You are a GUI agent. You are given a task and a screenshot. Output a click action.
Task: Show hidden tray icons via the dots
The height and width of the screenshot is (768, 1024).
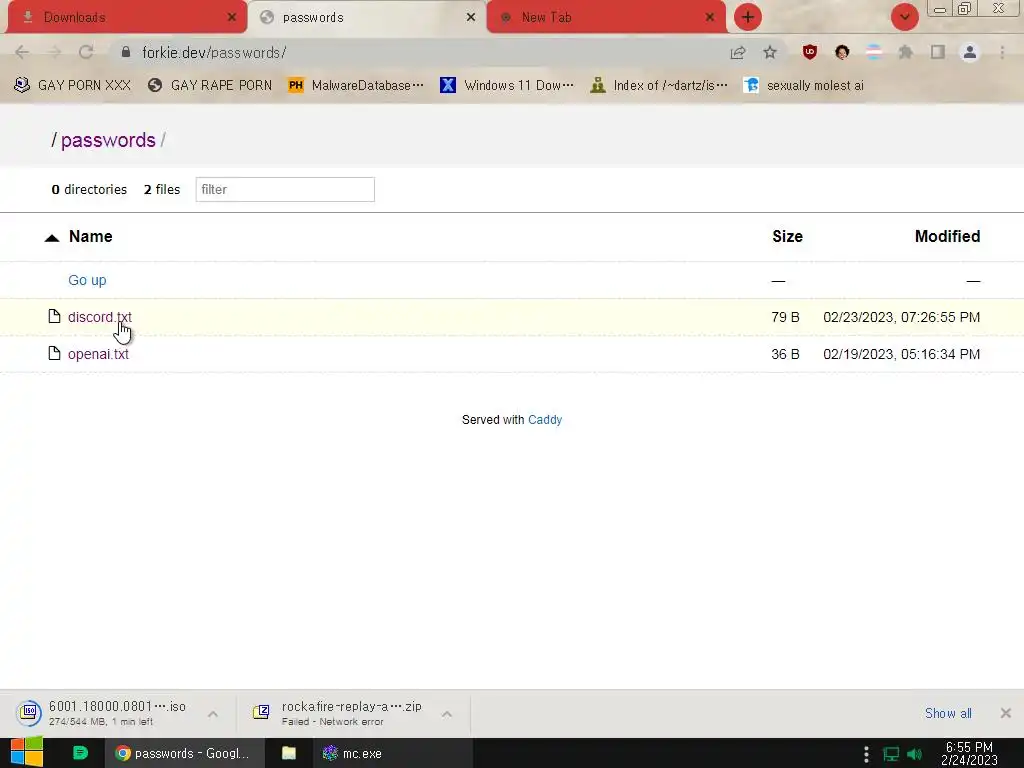[x=866, y=754]
